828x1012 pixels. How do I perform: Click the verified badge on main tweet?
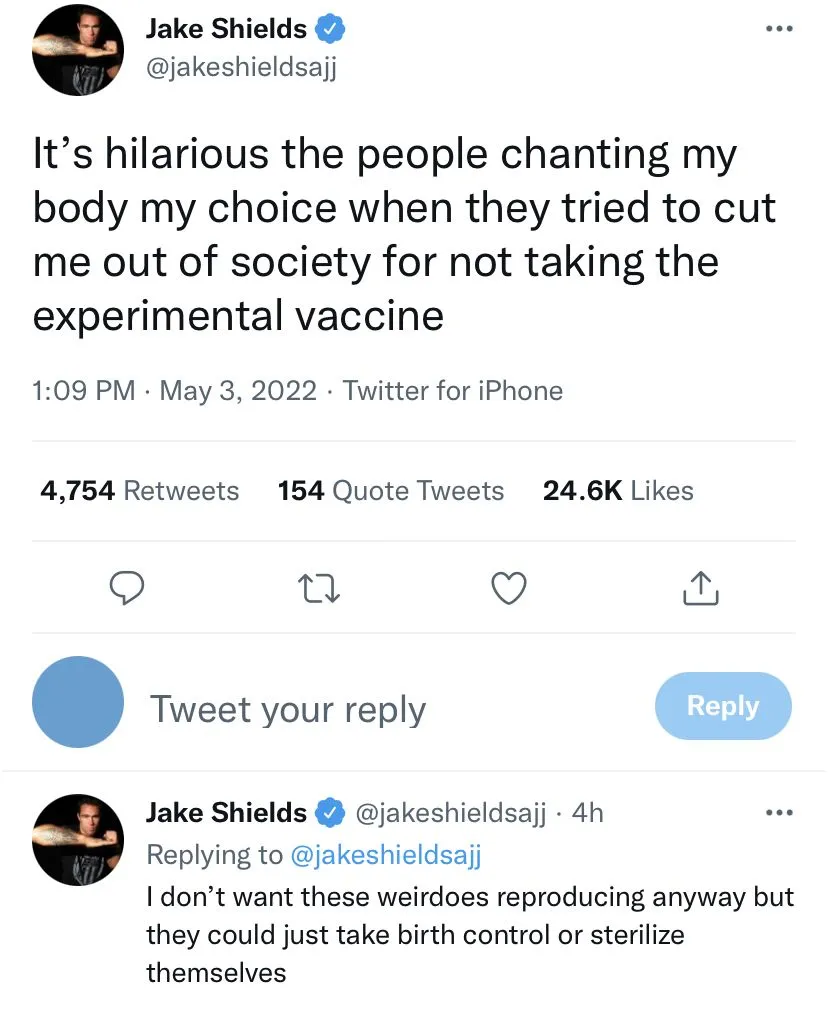click(331, 30)
